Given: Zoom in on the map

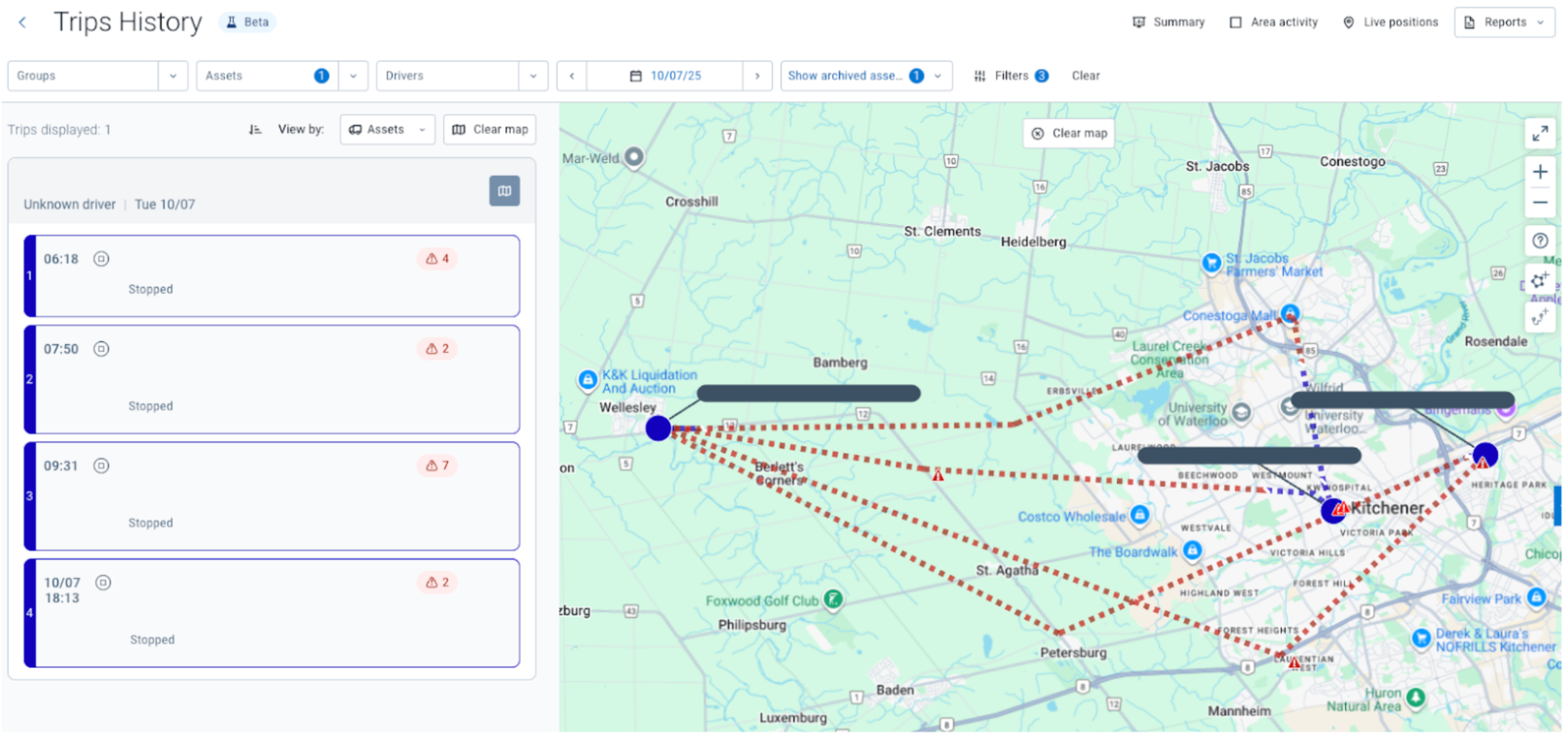Looking at the screenshot, I should [x=1540, y=172].
